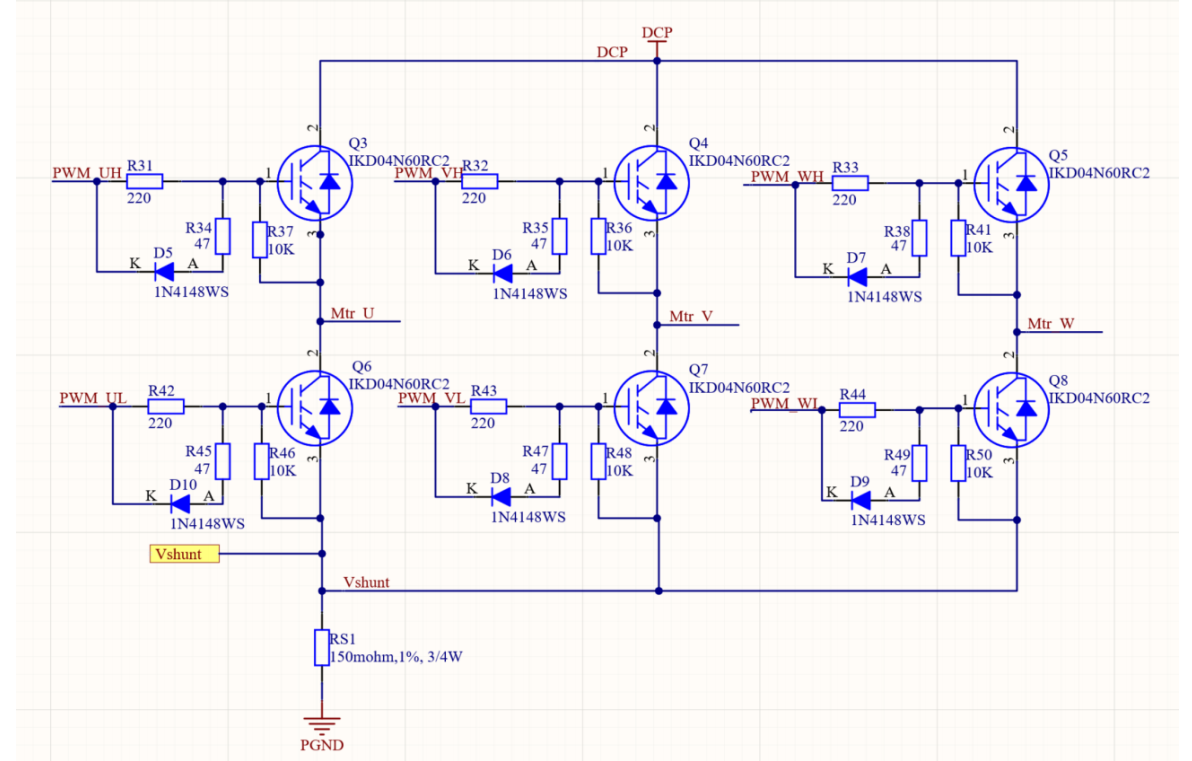Click the D8 diode symbol
This screenshot has width=1192, height=761.
pyautogui.click(x=502, y=497)
